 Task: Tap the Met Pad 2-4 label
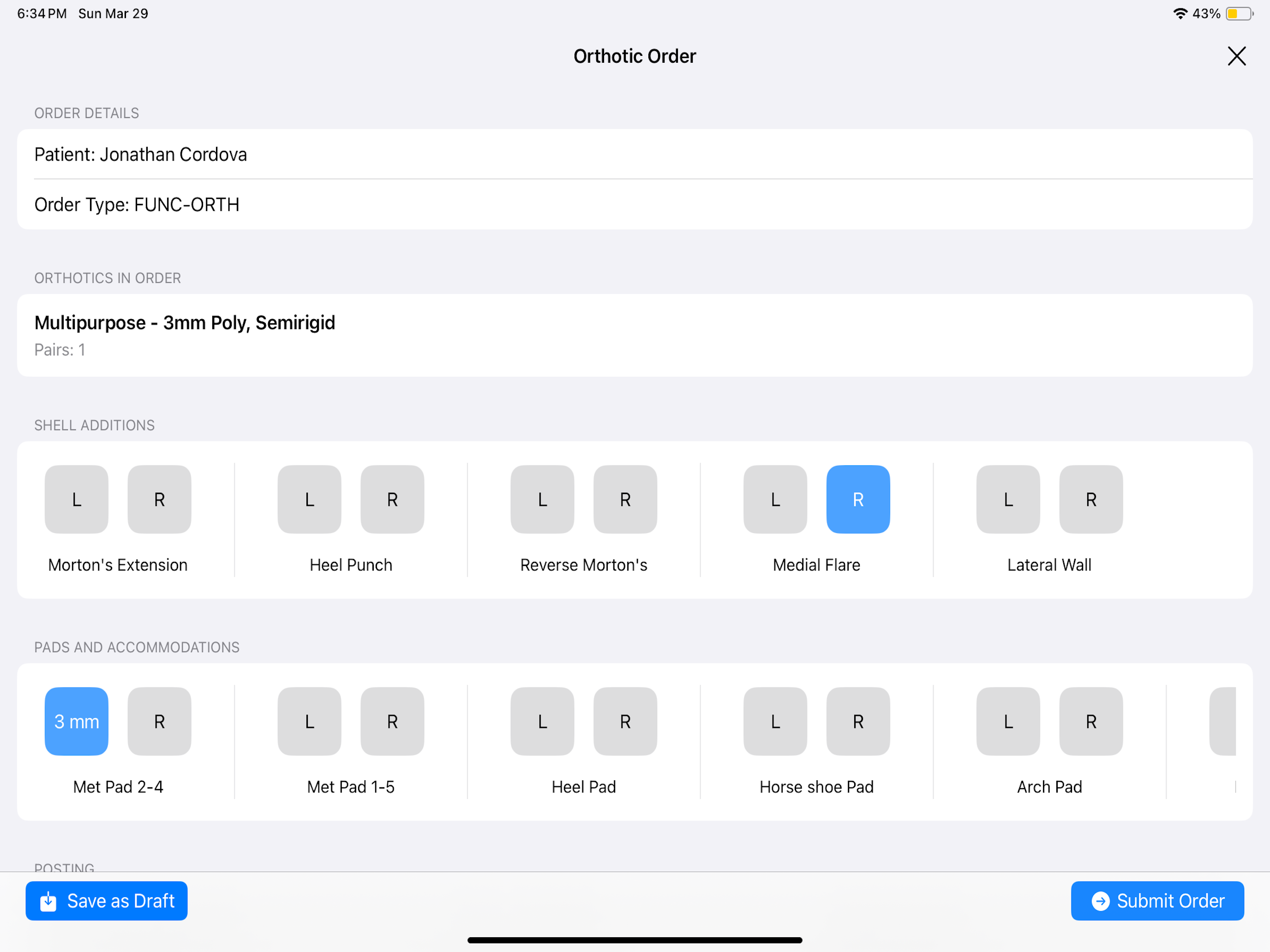[118, 787]
